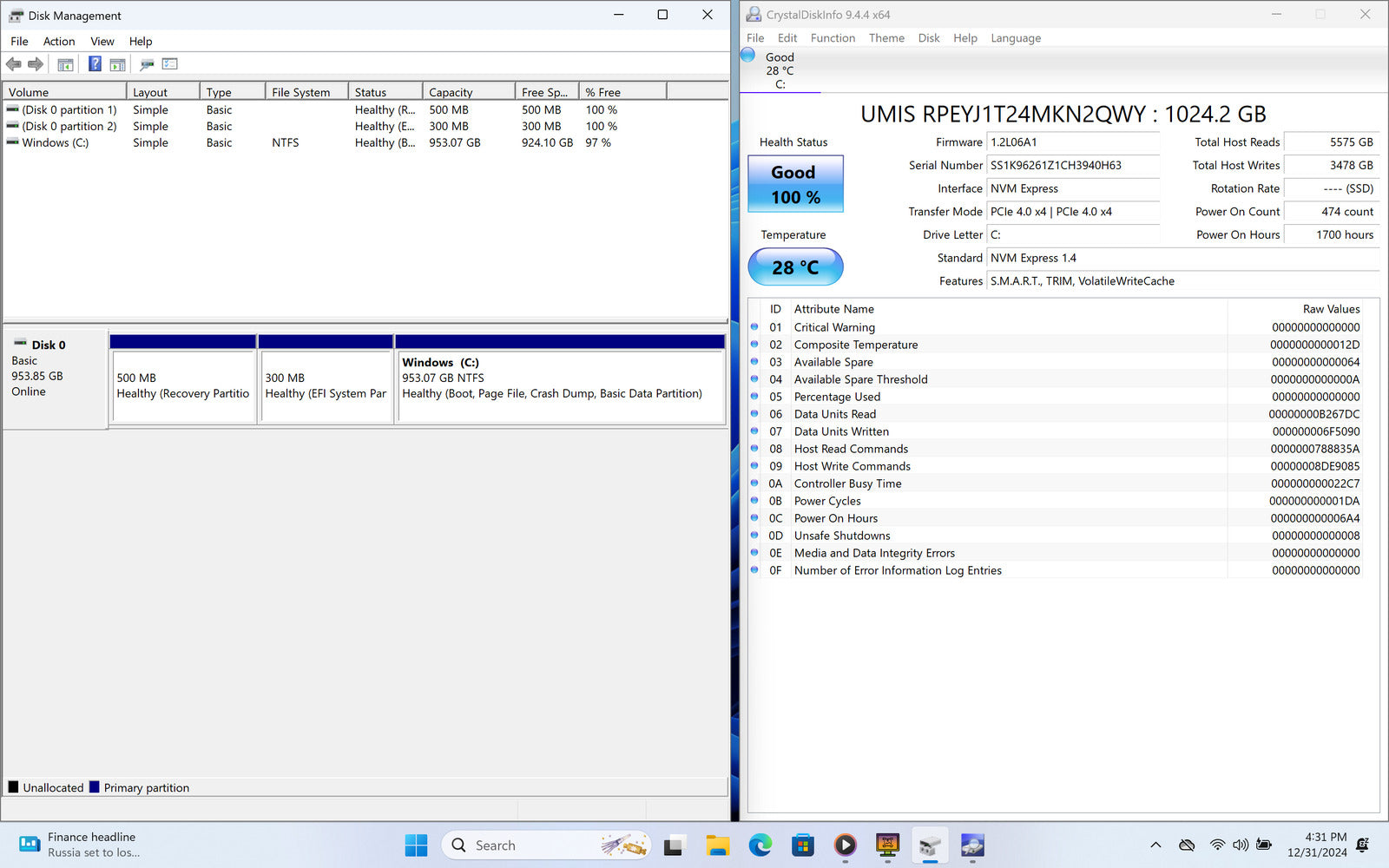The width and height of the screenshot is (1389, 868).
Task: Click the Forward arrow in Disk Management toolbar
Action: click(36, 64)
